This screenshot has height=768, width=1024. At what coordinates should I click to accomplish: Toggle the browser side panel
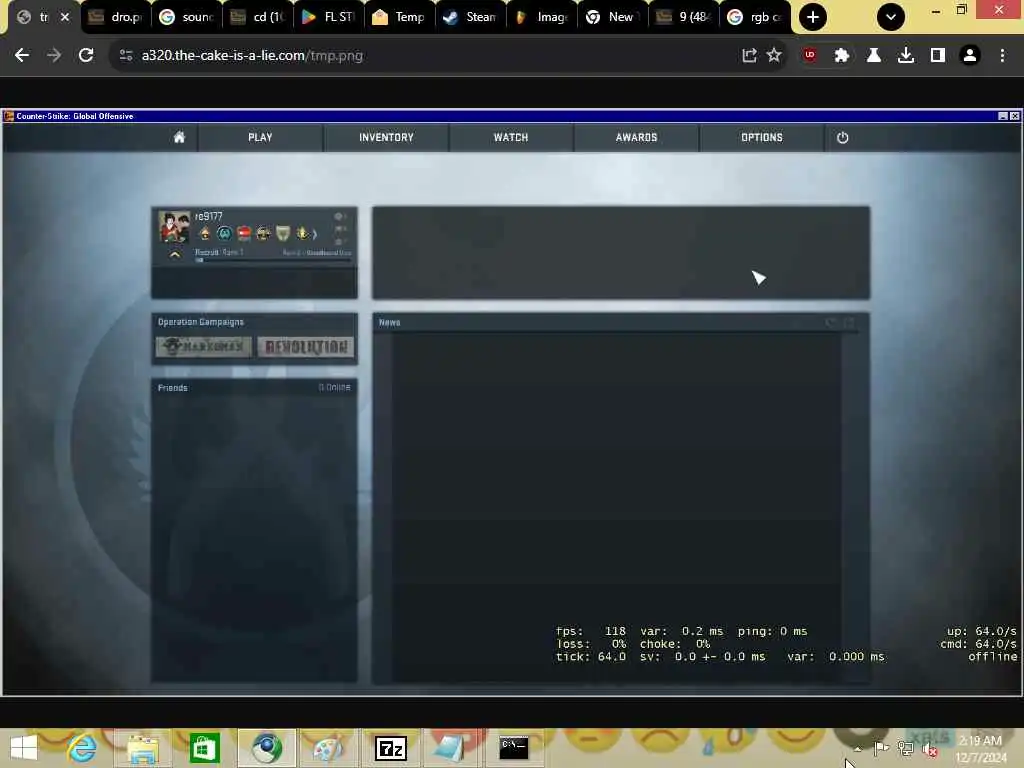(938, 56)
